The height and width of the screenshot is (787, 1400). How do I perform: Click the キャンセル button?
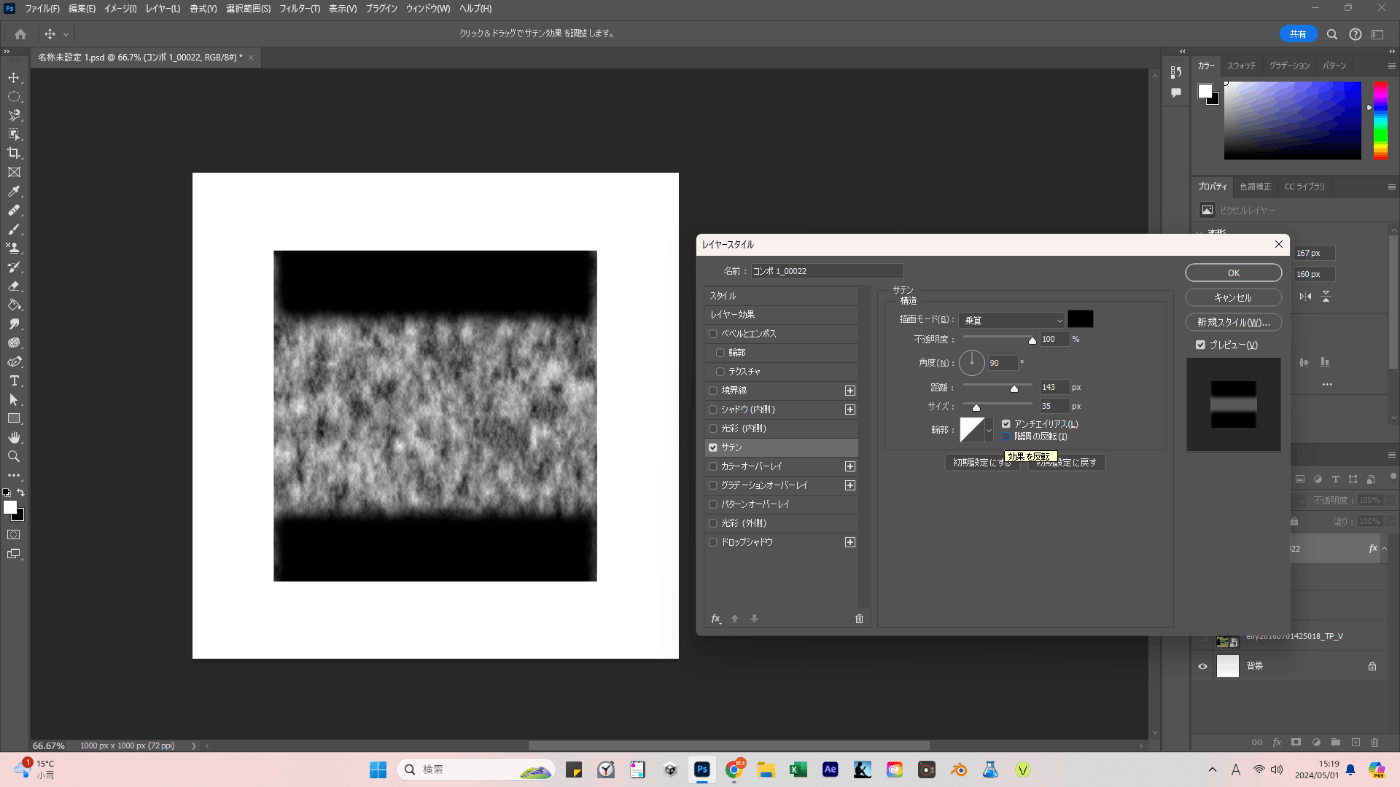[1233, 298]
